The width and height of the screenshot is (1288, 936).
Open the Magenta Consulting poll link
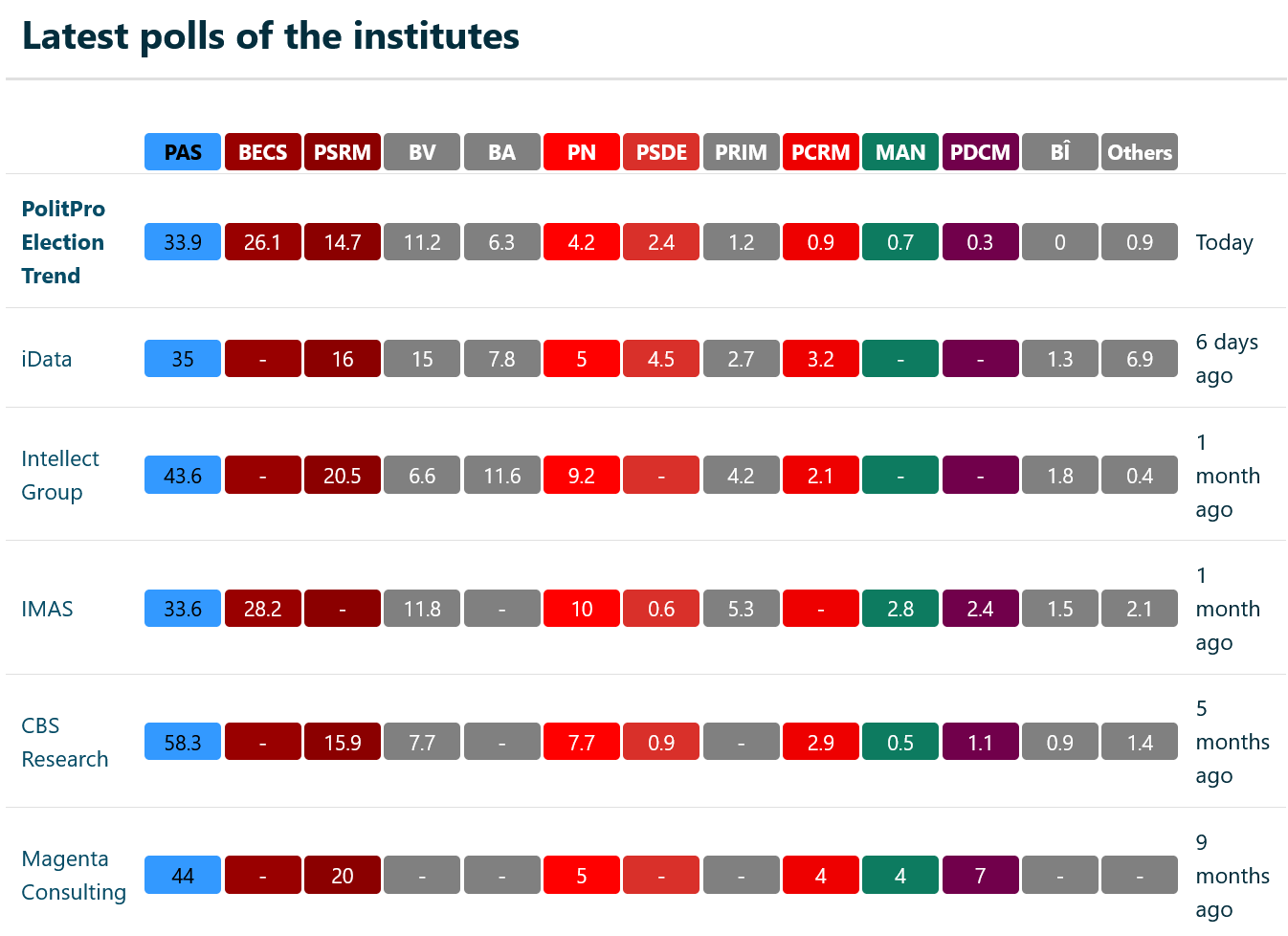click(74, 876)
